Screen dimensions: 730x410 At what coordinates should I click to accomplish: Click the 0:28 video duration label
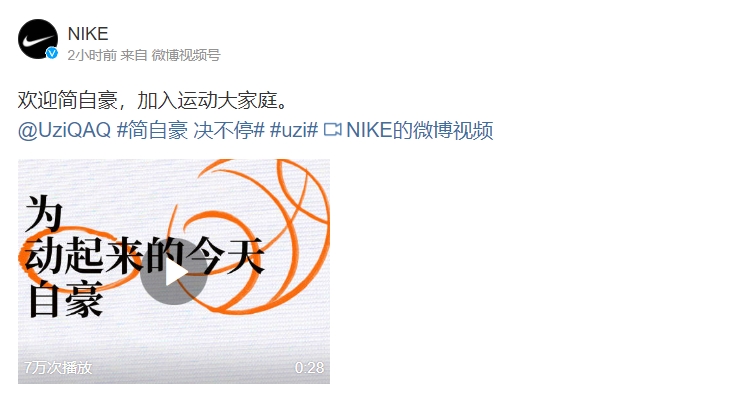[309, 368]
